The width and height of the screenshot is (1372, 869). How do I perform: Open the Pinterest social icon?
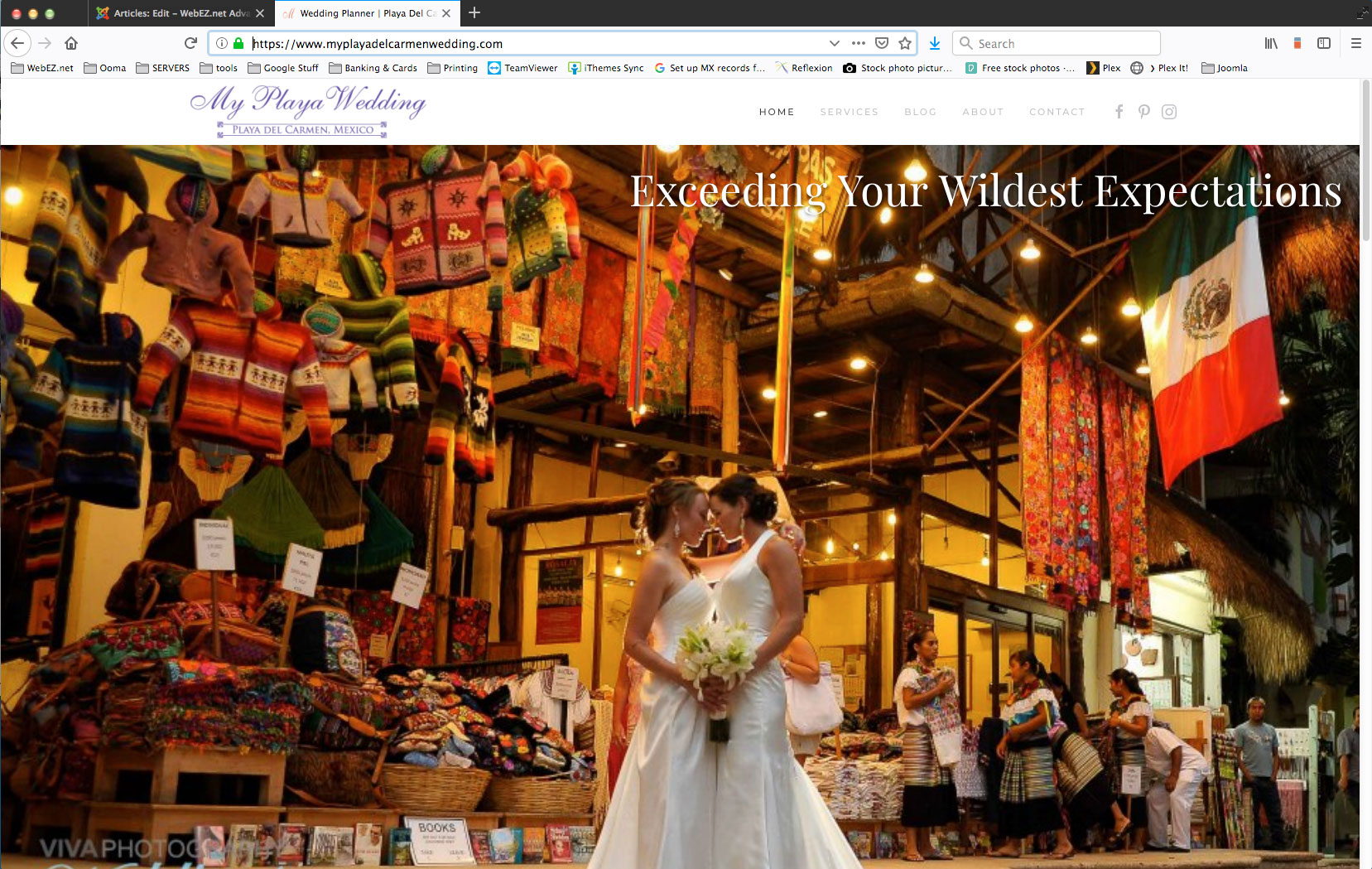1143,112
